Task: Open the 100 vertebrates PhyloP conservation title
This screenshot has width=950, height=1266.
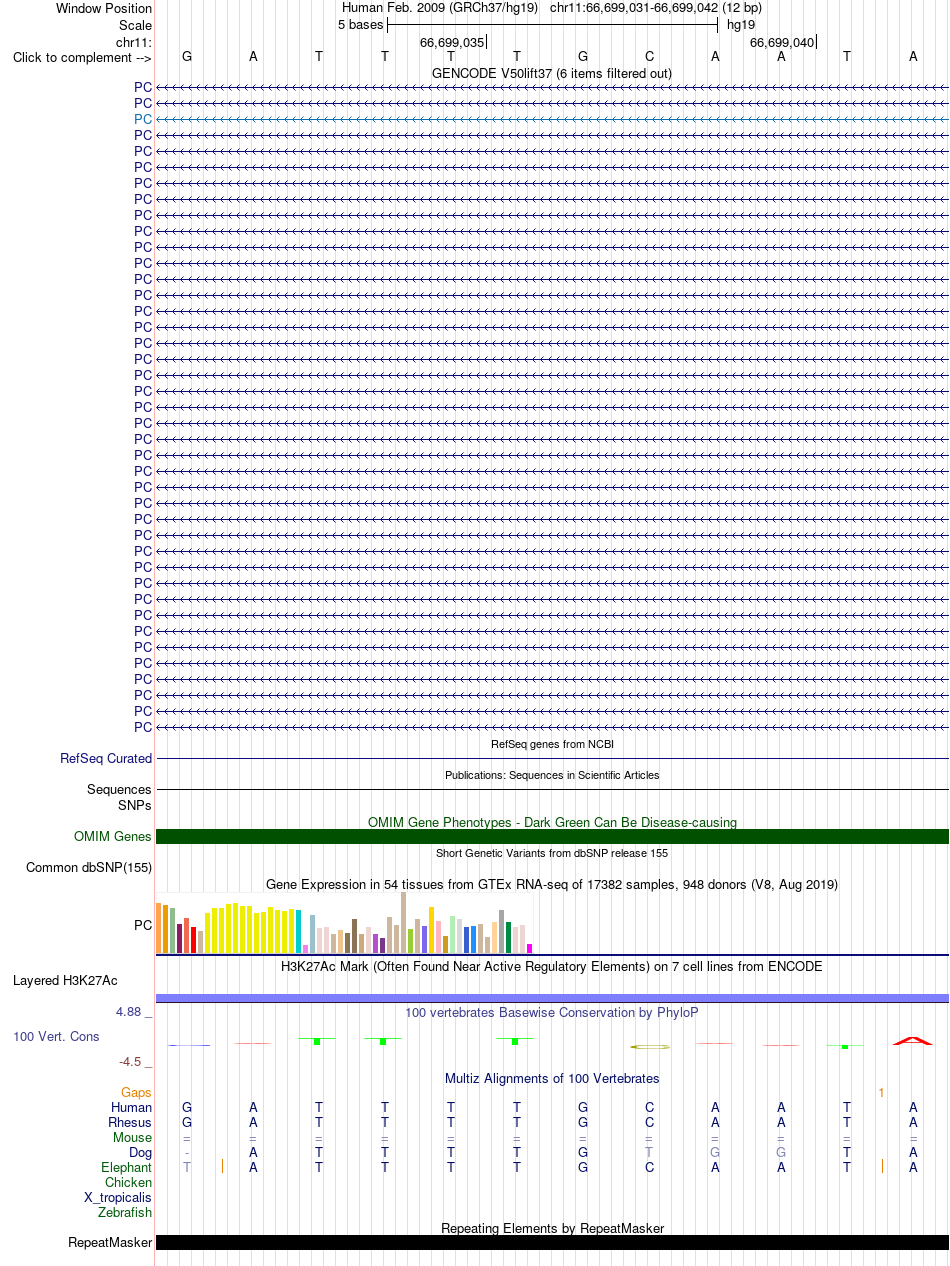Action: point(552,1012)
